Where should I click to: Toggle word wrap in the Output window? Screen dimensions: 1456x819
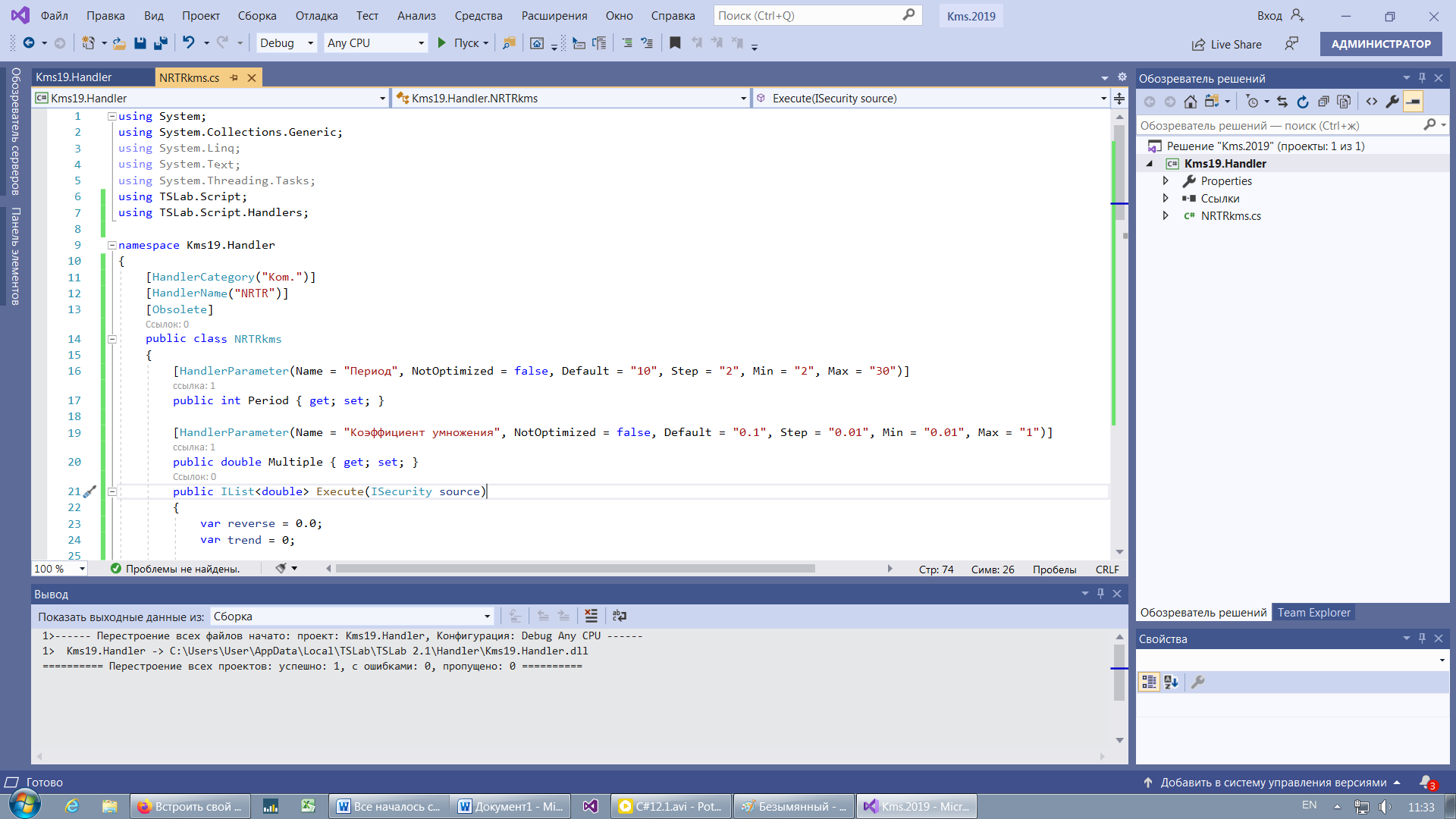(x=620, y=616)
